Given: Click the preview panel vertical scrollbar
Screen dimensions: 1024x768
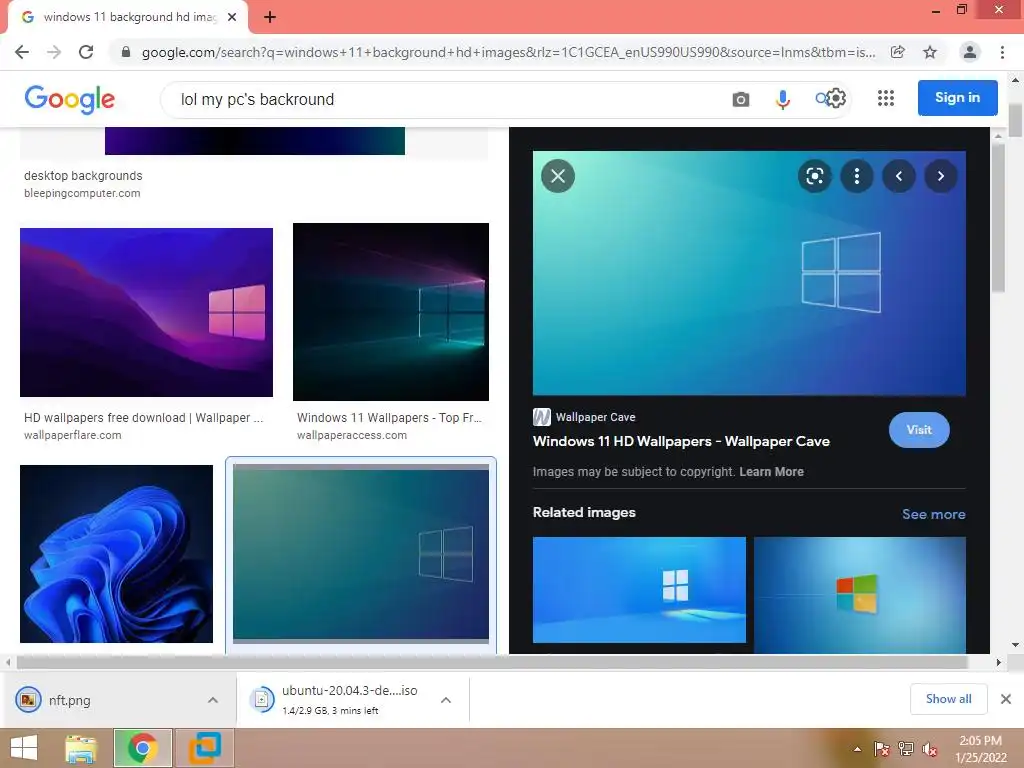Looking at the screenshot, I should click(997, 217).
